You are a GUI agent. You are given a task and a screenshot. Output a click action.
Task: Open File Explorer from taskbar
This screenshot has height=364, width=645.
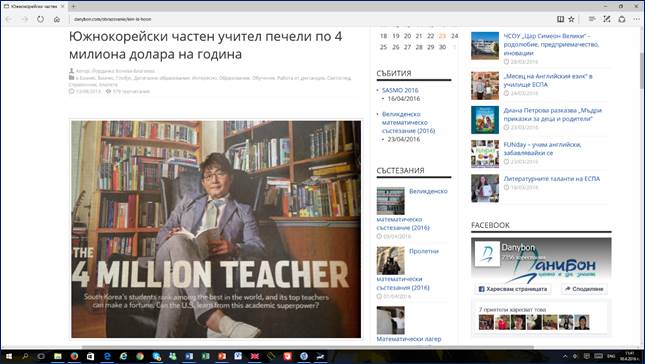point(58,357)
